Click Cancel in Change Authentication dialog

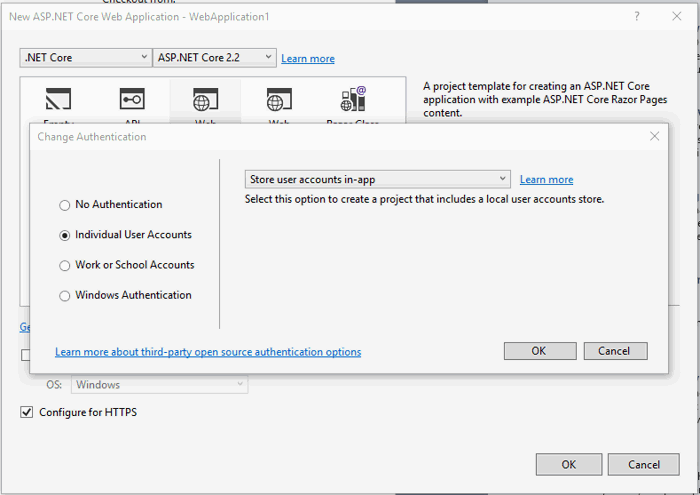pos(614,351)
